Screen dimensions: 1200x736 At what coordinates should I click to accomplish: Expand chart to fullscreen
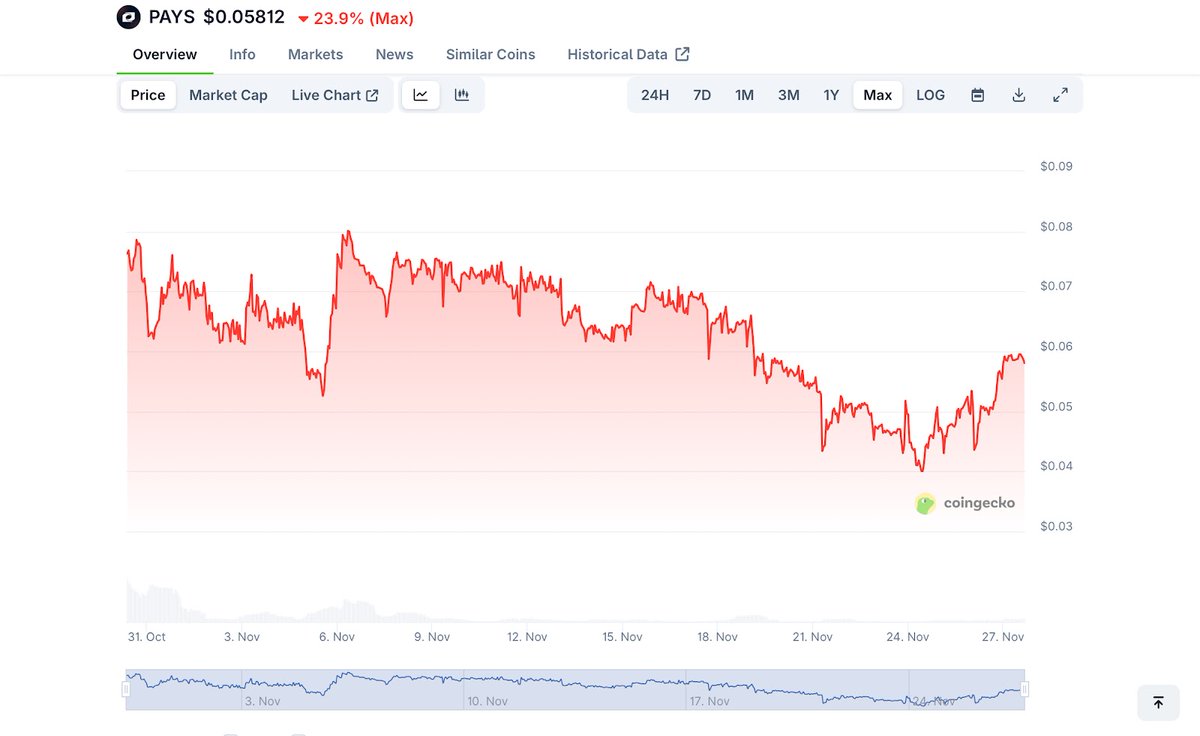point(1061,95)
